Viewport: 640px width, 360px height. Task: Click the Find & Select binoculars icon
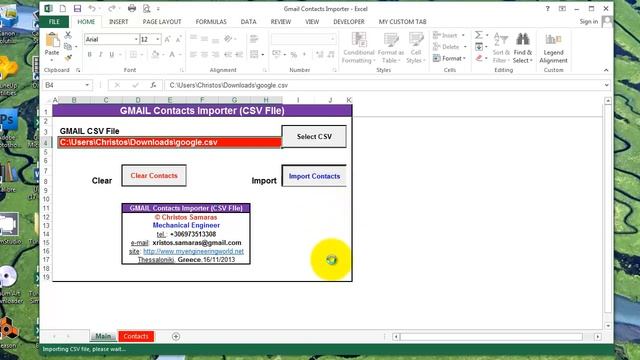(x=522, y=40)
